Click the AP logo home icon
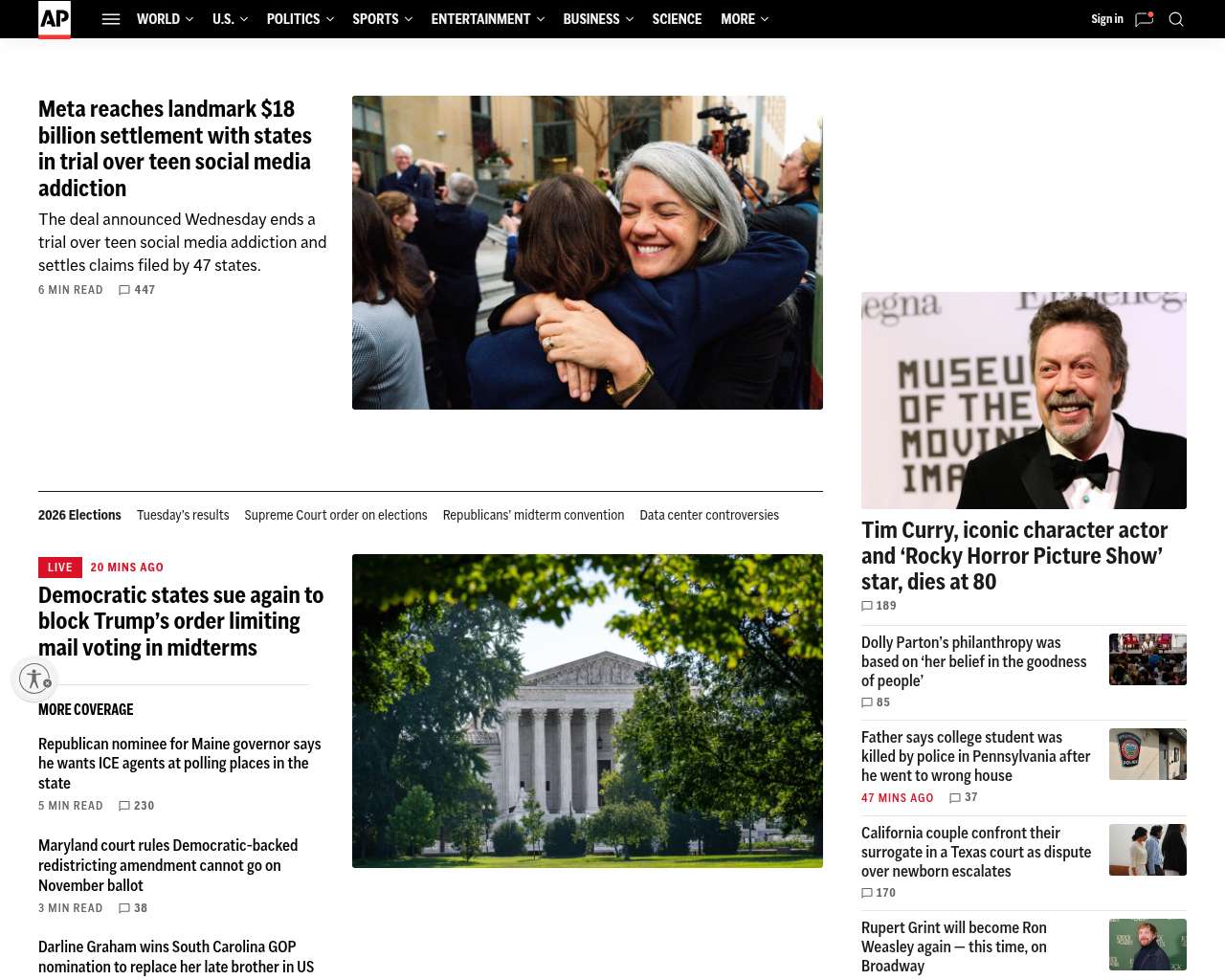 point(55,19)
